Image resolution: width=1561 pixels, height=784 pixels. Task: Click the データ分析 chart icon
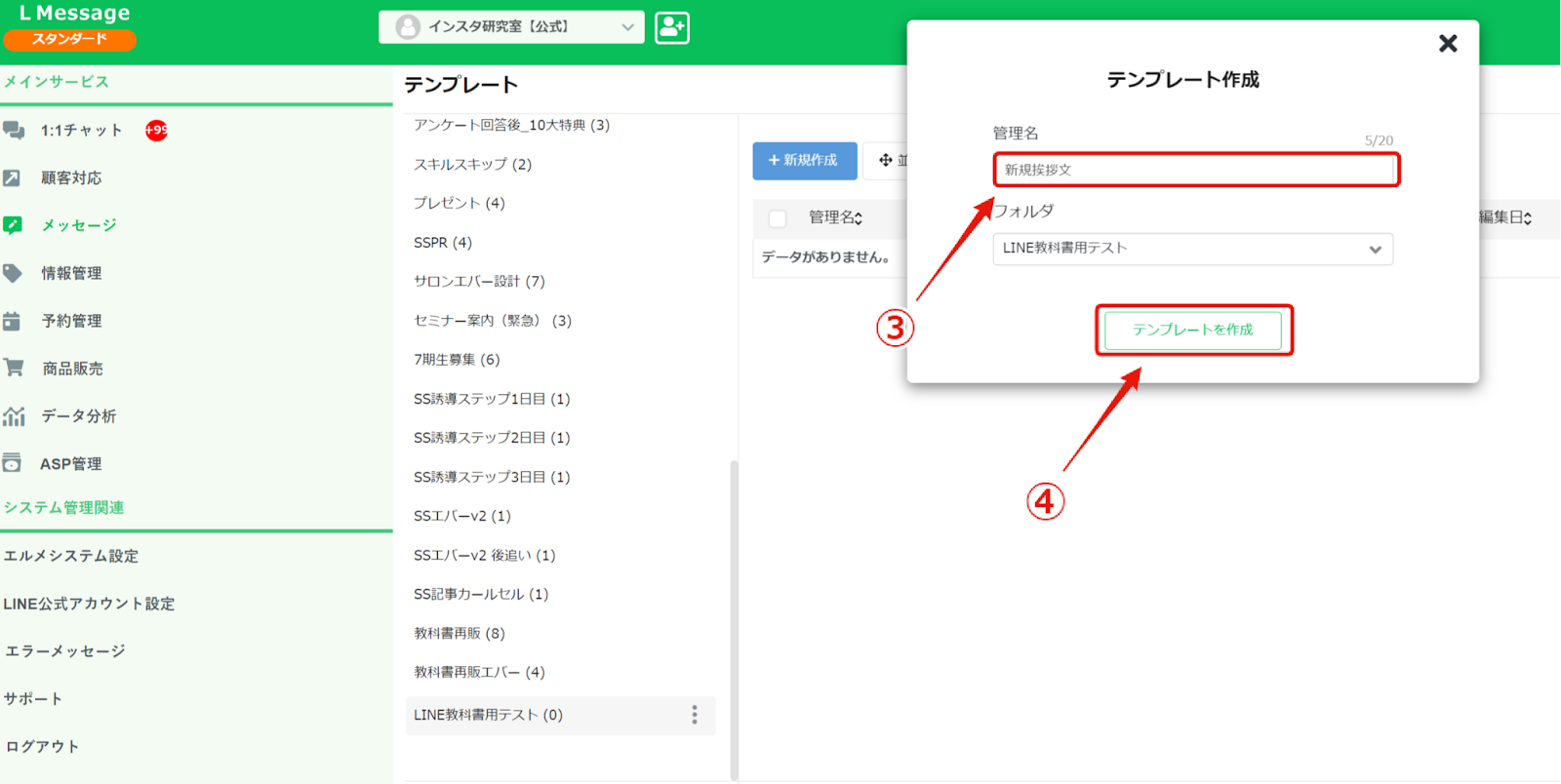point(14,416)
